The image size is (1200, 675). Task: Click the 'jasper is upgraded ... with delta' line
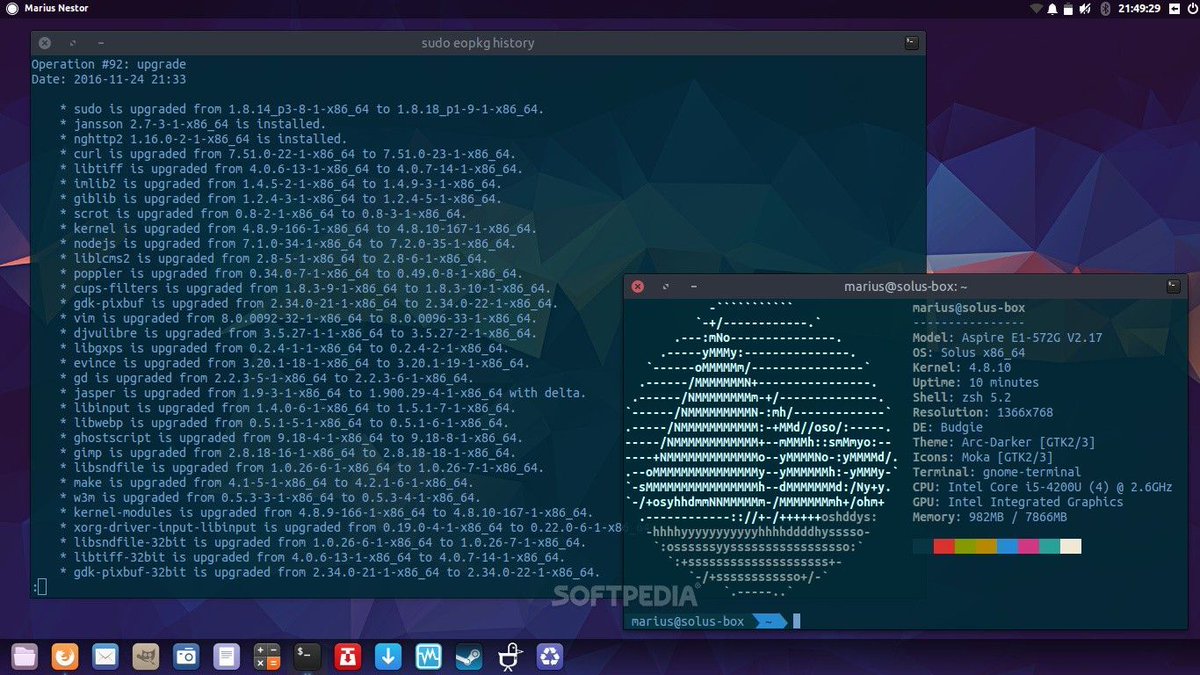(323, 393)
